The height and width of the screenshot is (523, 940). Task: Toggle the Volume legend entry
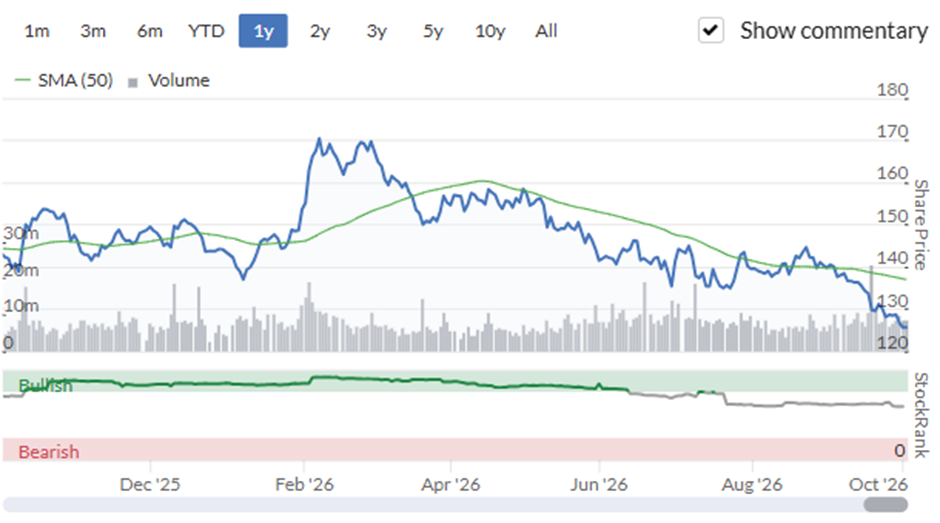coord(169,80)
